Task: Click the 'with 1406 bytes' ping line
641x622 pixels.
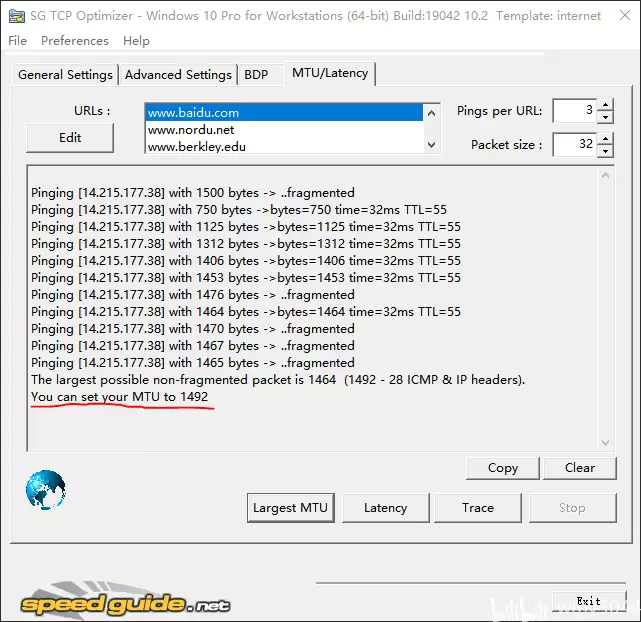Action: [246, 261]
